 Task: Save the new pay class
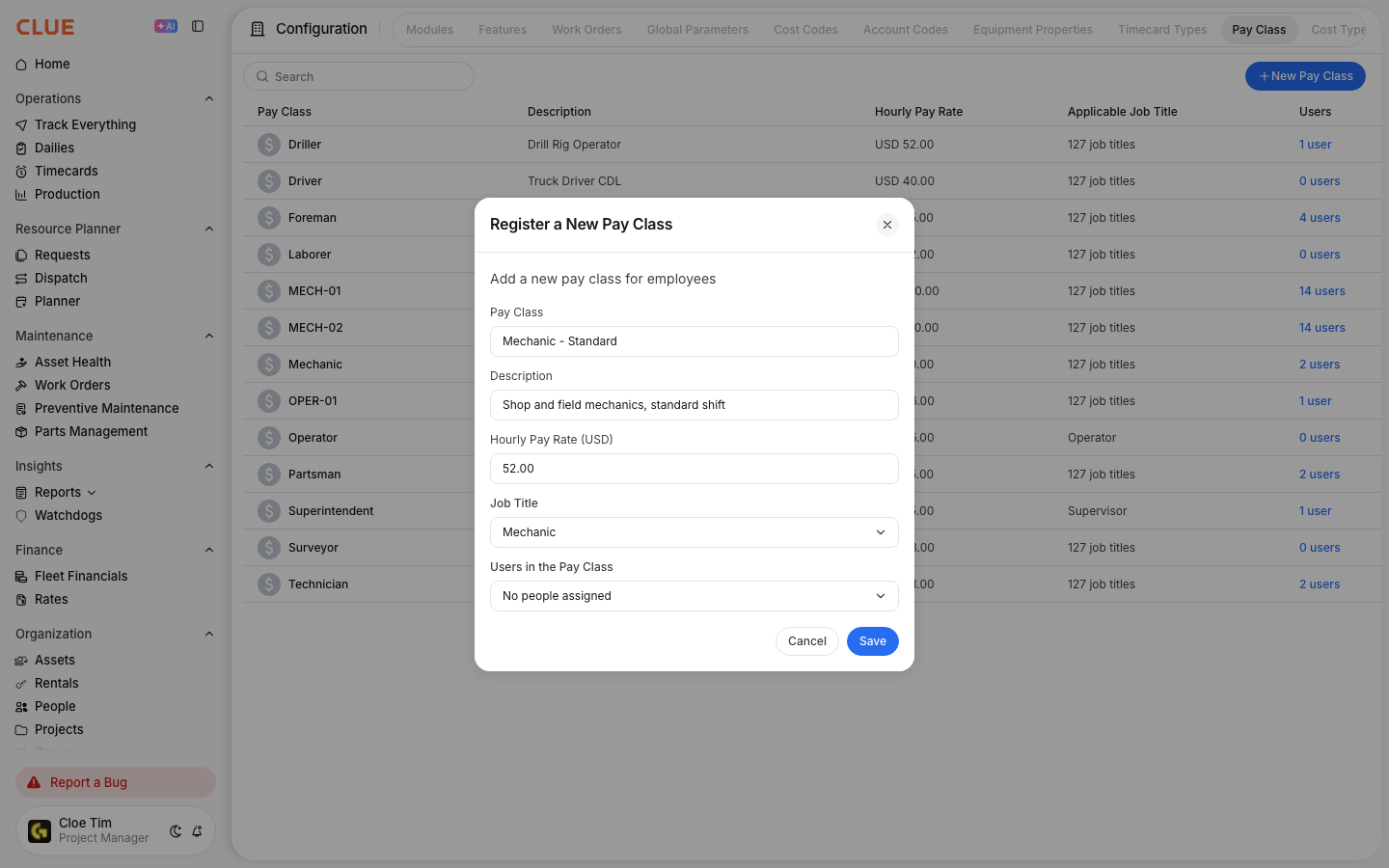873,641
